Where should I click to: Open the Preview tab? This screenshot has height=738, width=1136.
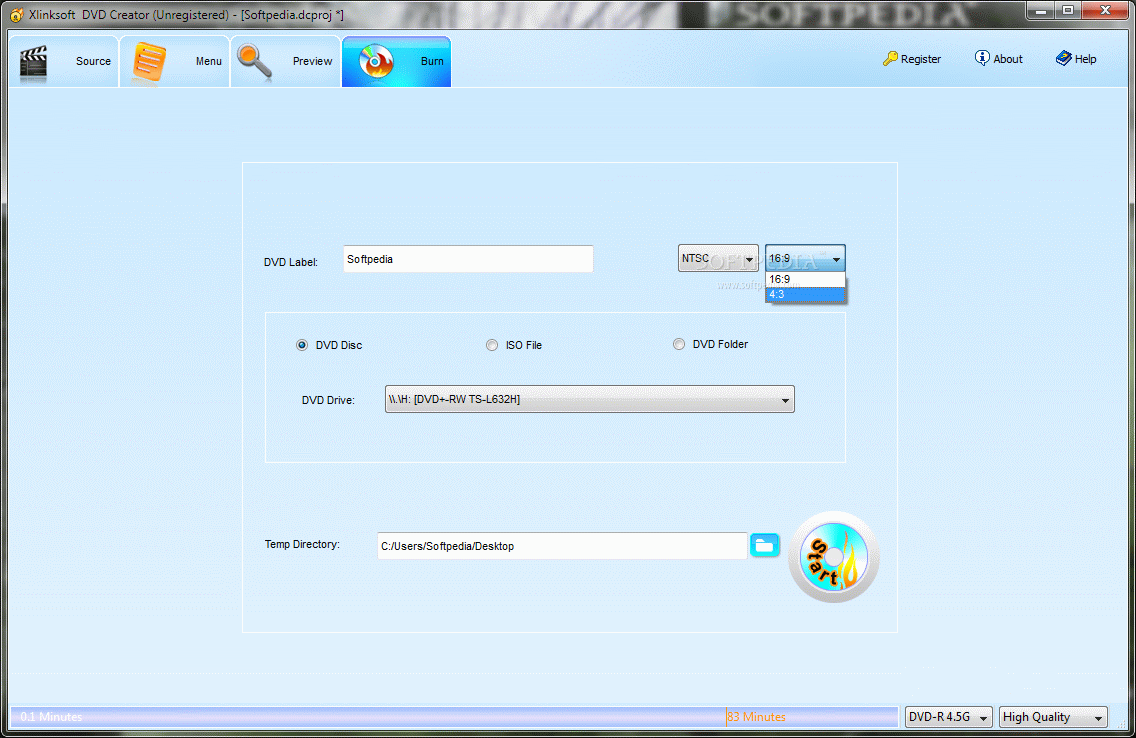point(285,62)
